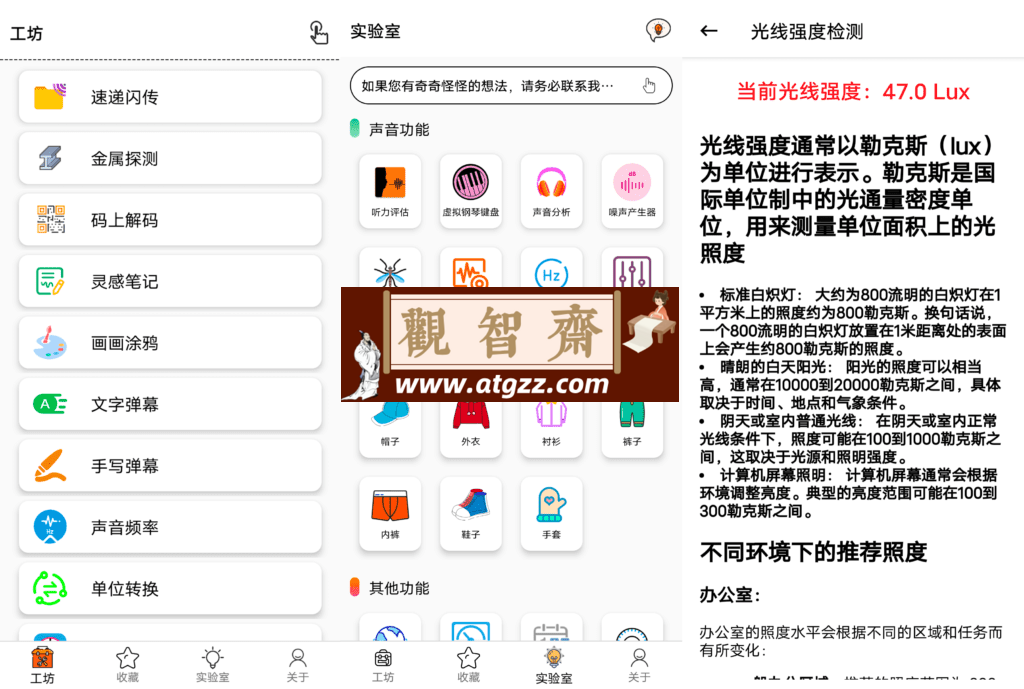This screenshot has width=1024, height=689.
Task: Tap 当前光线强度: 47.0 Lux reading
Action: click(853, 91)
